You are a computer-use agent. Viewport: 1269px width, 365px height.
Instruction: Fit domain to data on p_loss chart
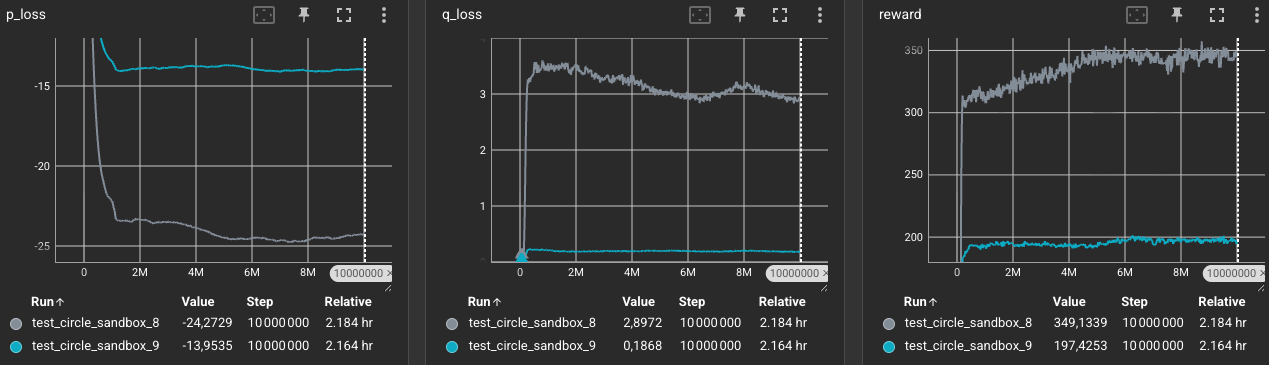[264, 15]
